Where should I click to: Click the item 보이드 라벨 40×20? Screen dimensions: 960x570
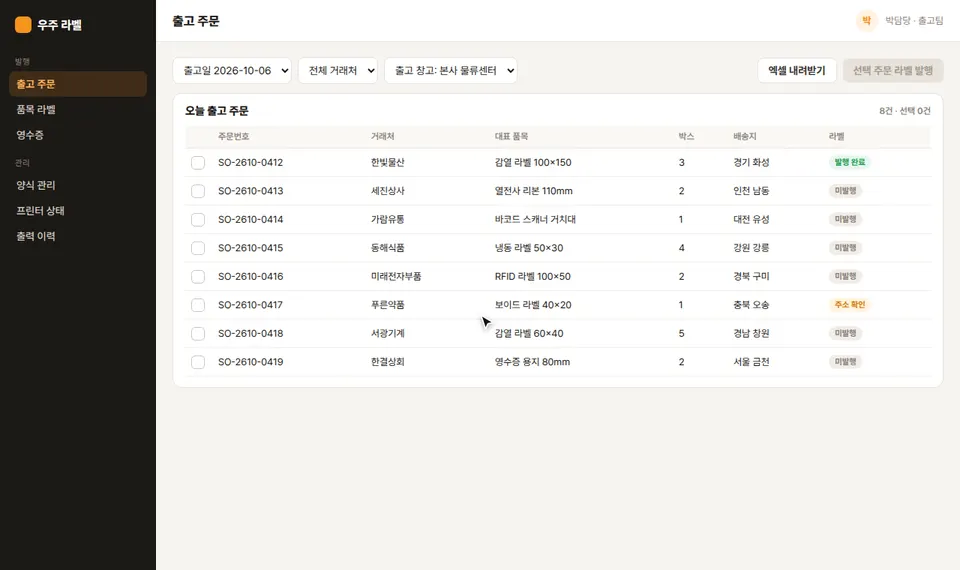point(533,305)
